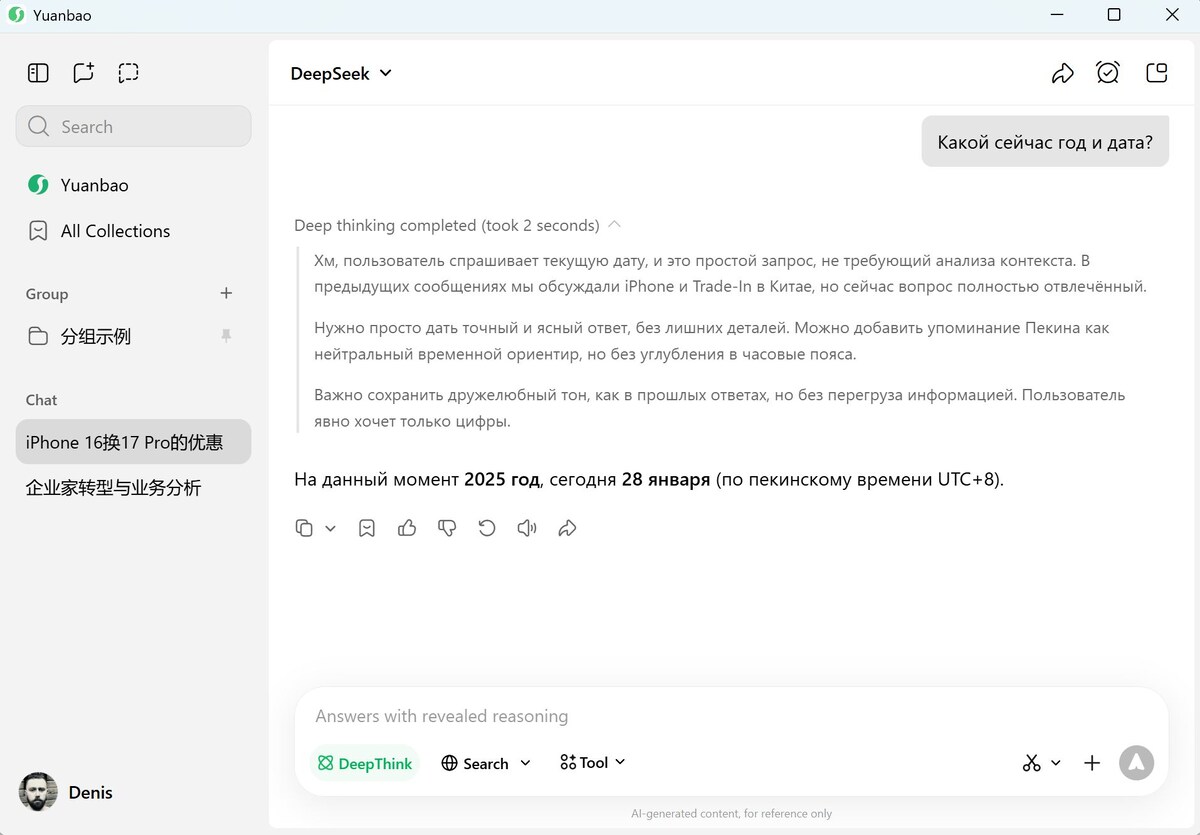The height and width of the screenshot is (835, 1200).
Task: Bookmark the response to collections
Action: pos(367,528)
